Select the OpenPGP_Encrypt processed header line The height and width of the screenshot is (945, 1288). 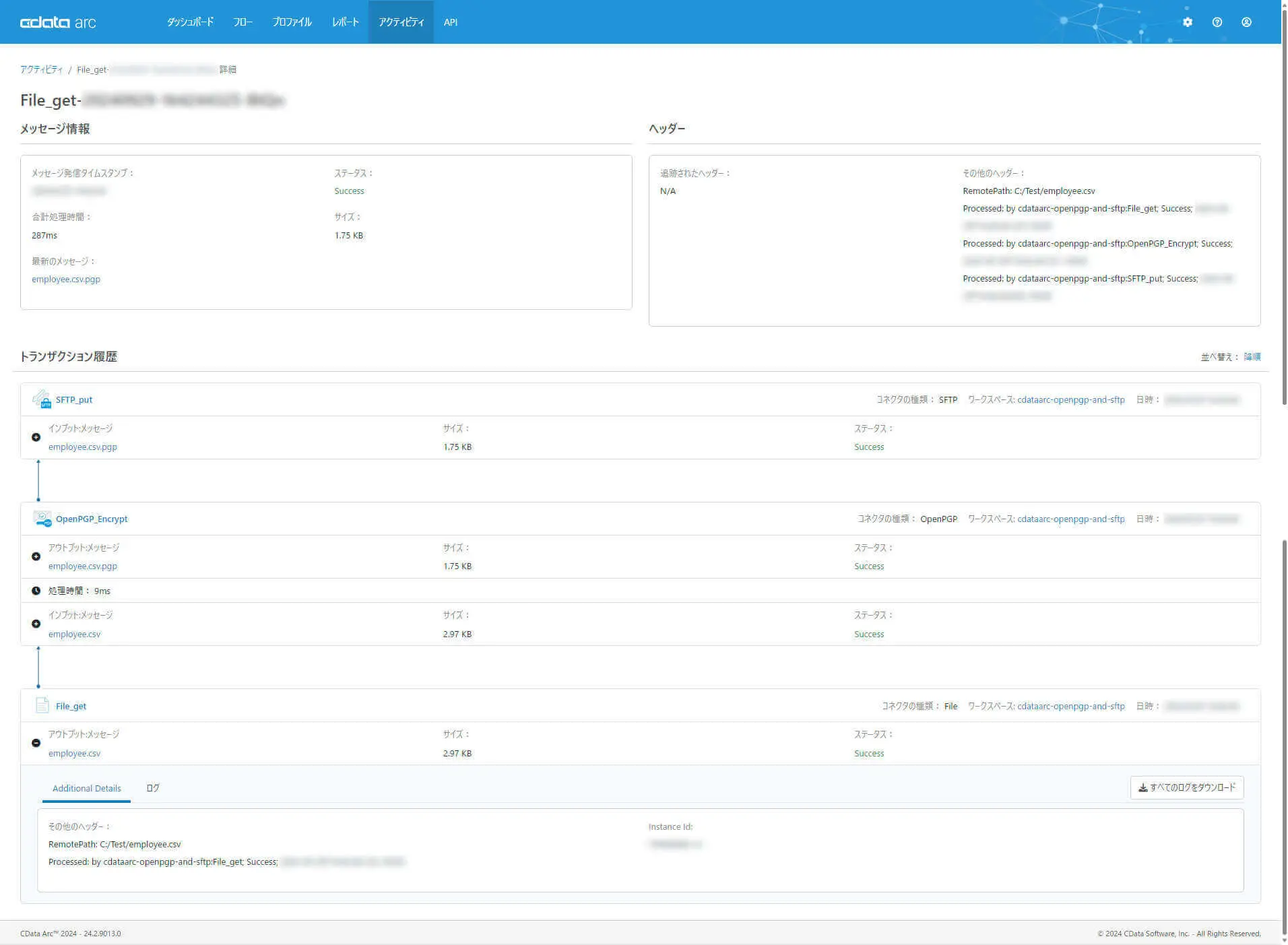pos(1097,243)
